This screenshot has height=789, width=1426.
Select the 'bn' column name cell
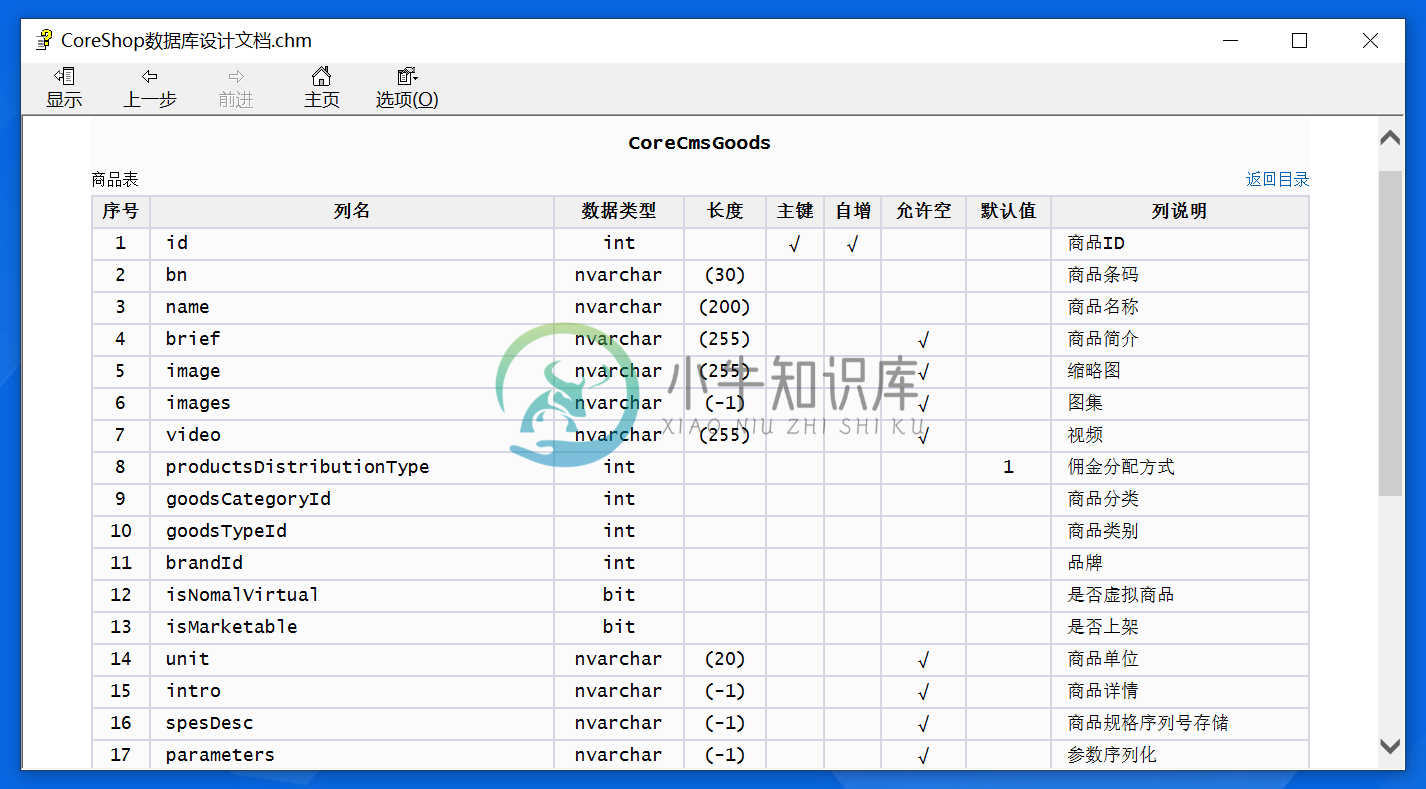[352, 275]
